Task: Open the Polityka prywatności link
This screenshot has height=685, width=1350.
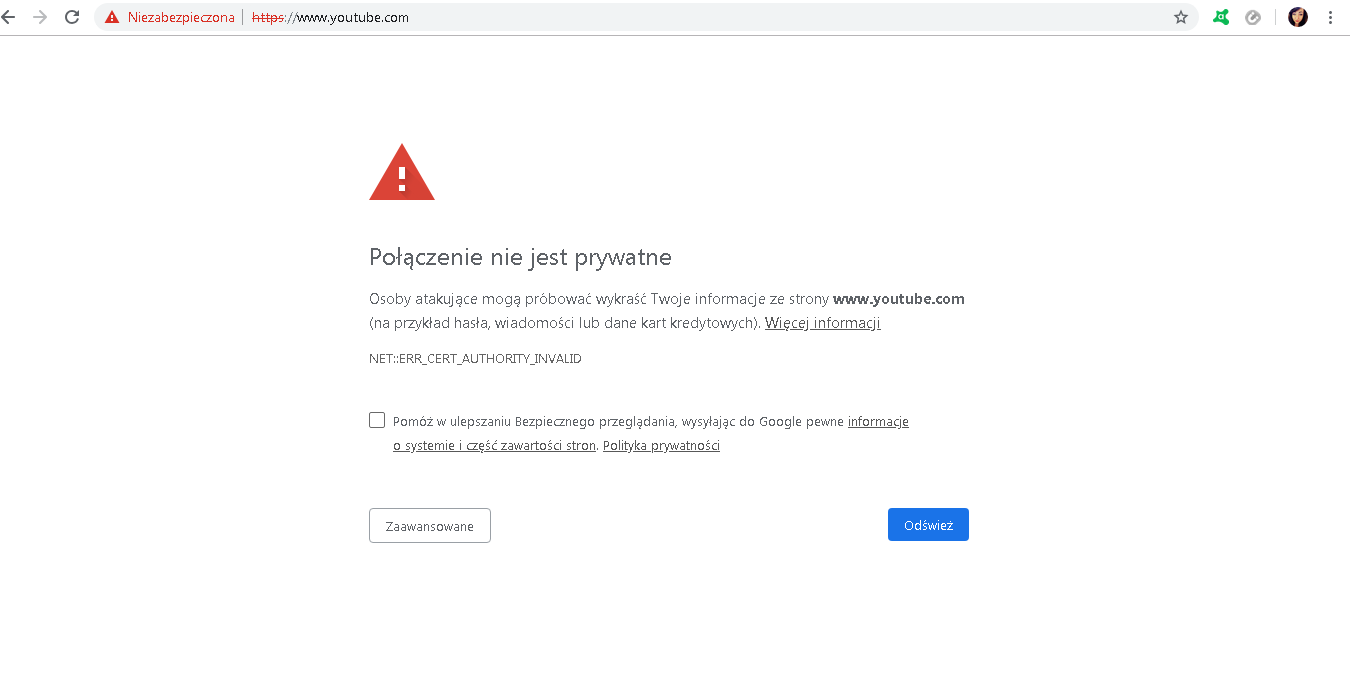Action: click(x=661, y=446)
